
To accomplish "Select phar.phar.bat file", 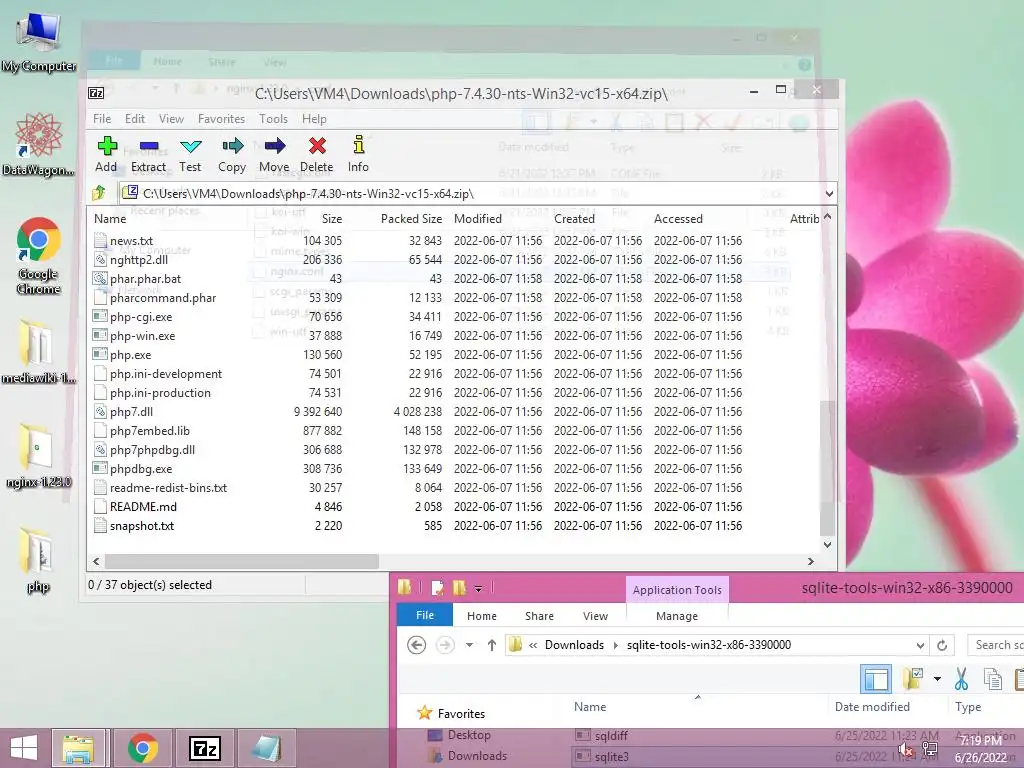I will pos(145,278).
